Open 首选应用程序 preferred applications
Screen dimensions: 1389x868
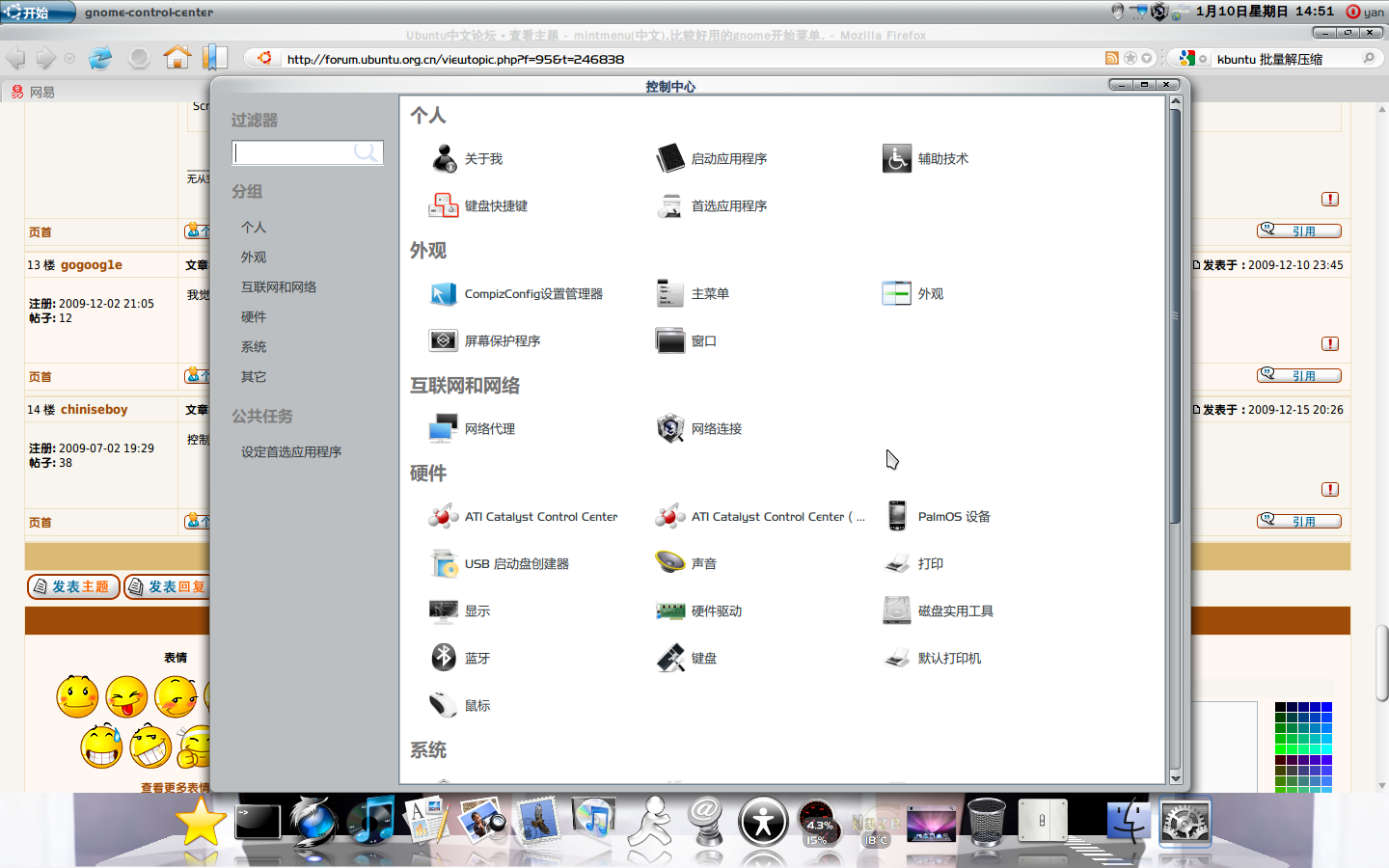[x=711, y=205]
